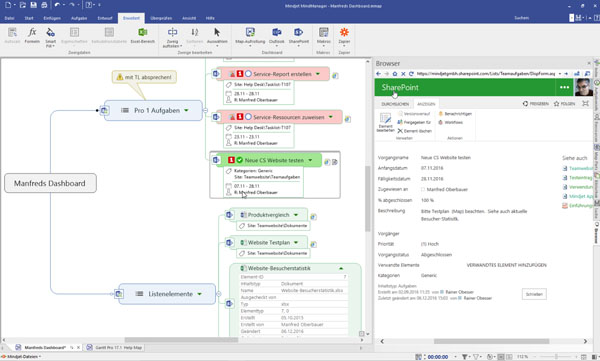Image resolution: width=600 pixels, height=361 pixels.
Task: Click the filter icon in status bar
Action: point(464,357)
